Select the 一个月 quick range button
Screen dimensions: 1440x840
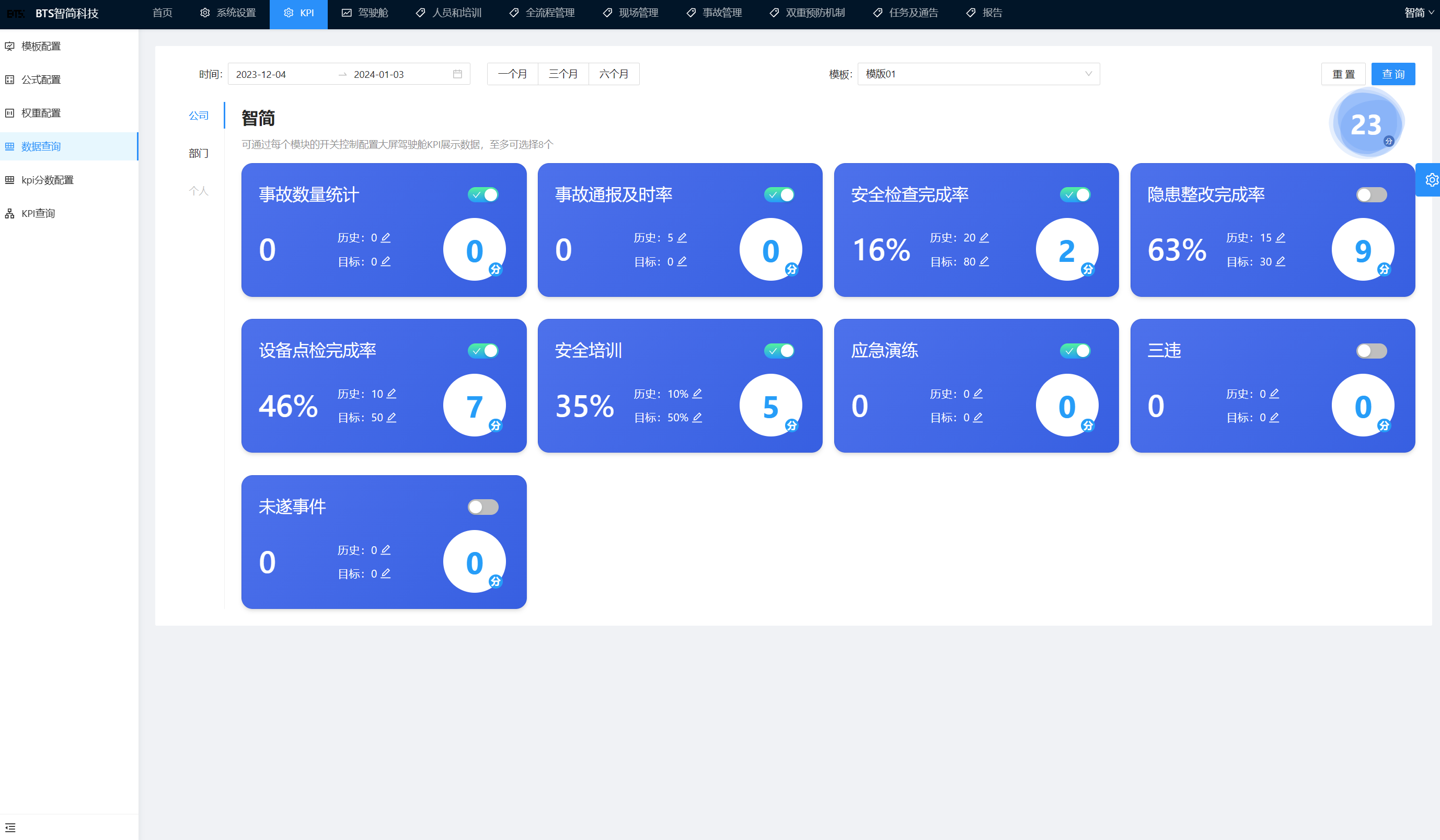point(513,74)
